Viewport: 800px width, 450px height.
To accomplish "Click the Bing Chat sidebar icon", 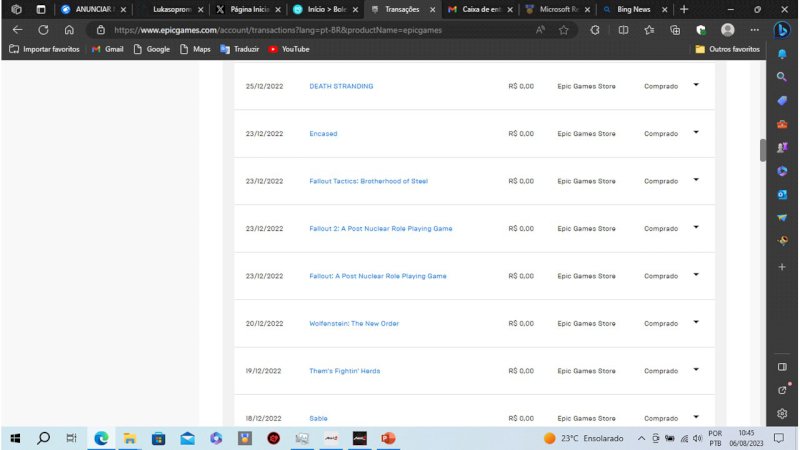I will 783,30.
